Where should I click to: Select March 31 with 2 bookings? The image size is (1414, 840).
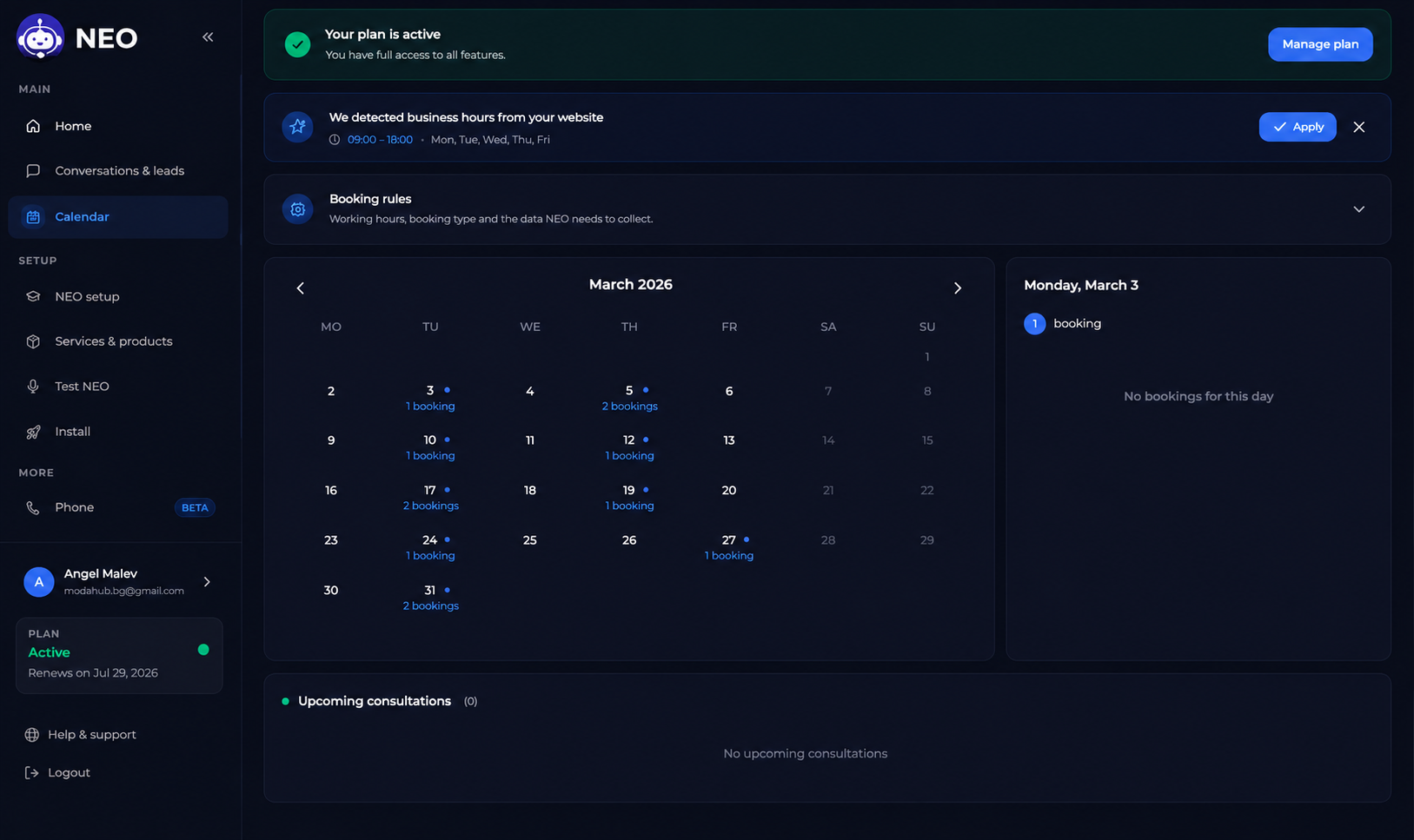point(430,598)
